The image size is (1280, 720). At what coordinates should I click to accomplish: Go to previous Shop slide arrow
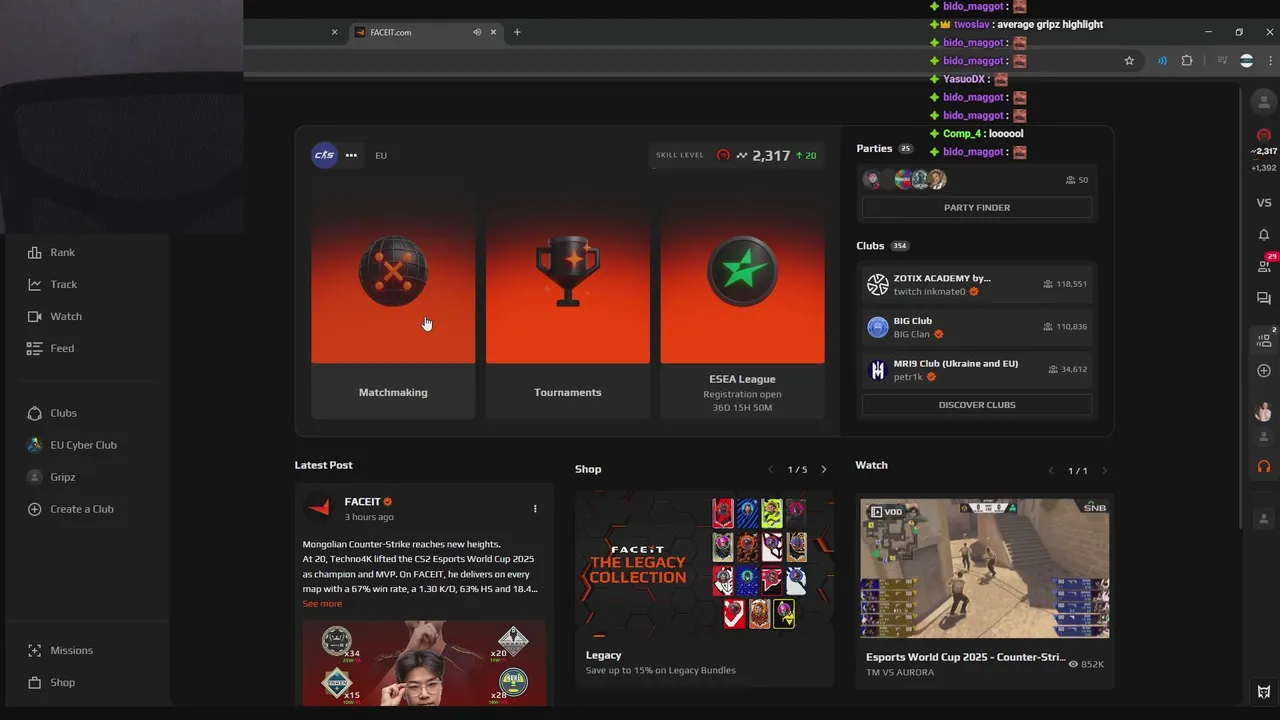(x=770, y=469)
